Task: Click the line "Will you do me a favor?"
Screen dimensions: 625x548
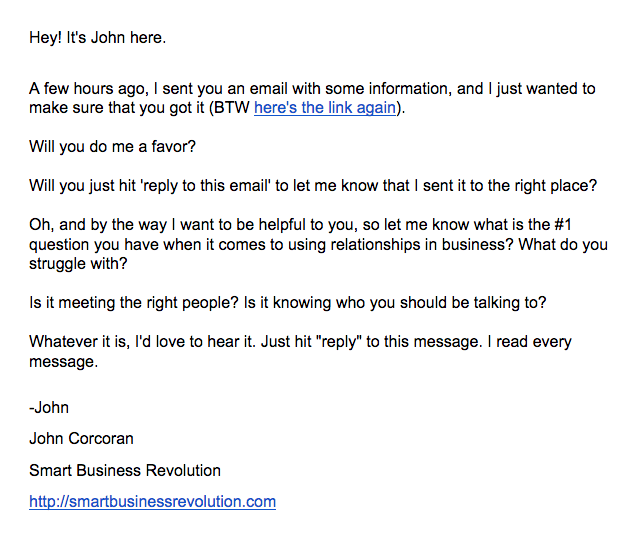Action: click(x=112, y=147)
